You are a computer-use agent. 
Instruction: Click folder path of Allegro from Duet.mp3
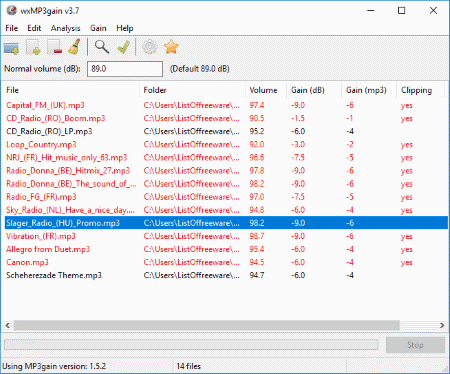click(x=191, y=249)
